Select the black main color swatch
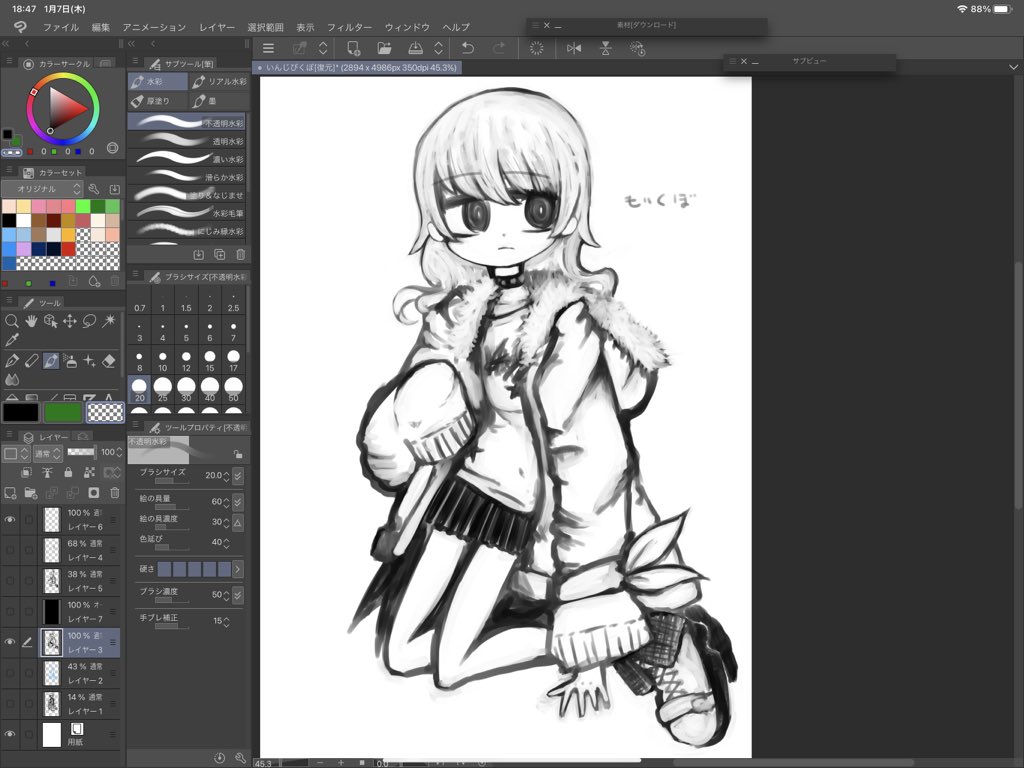The width and height of the screenshot is (1024, 768). (21, 412)
